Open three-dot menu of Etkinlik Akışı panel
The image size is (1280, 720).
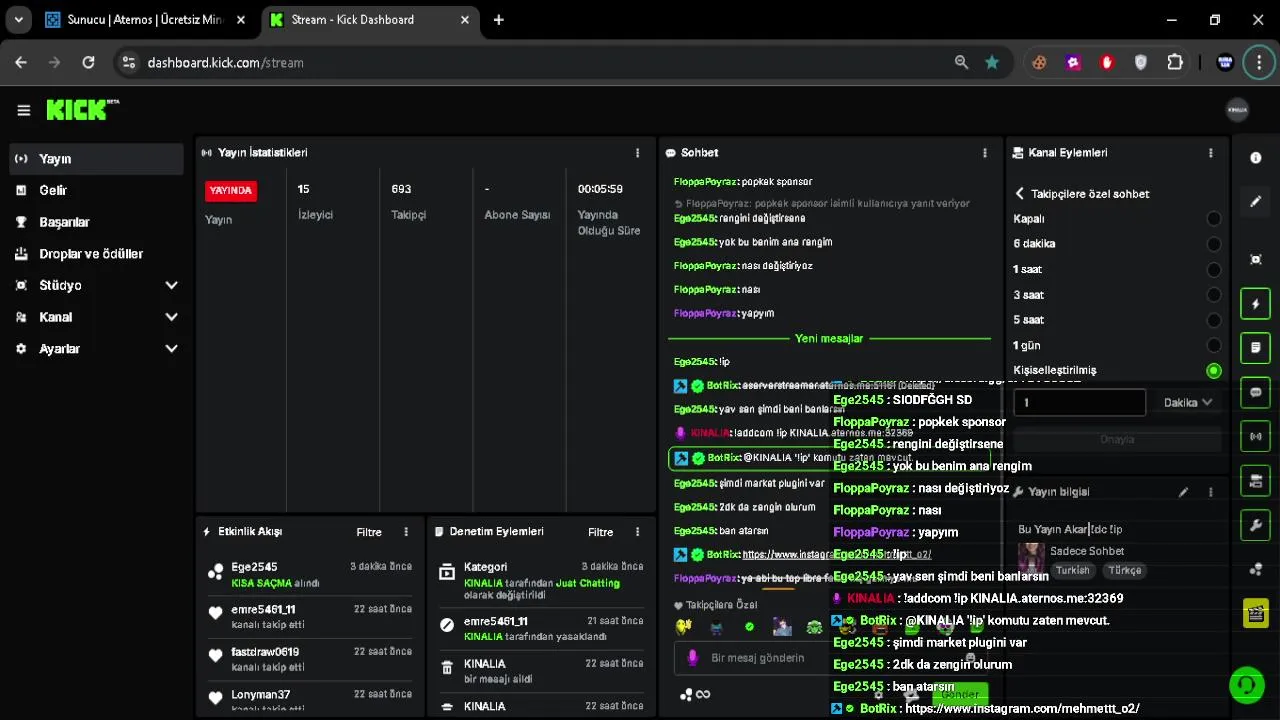coord(405,532)
